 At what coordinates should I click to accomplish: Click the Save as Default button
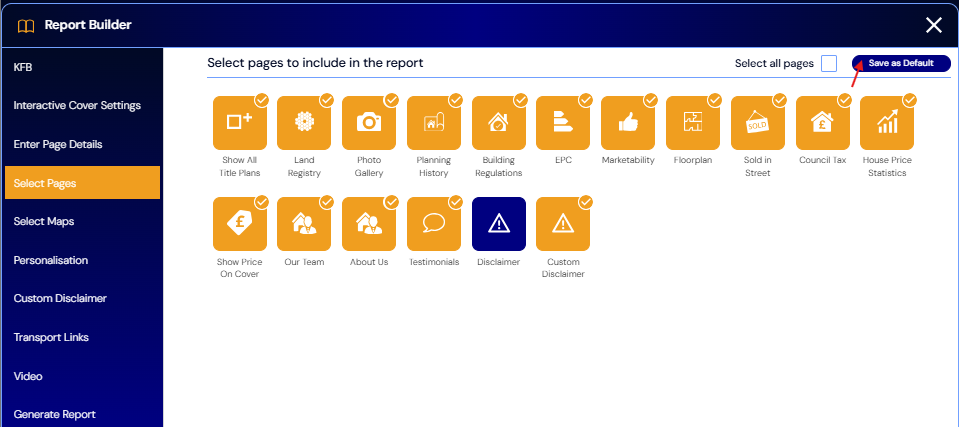click(901, 64)
